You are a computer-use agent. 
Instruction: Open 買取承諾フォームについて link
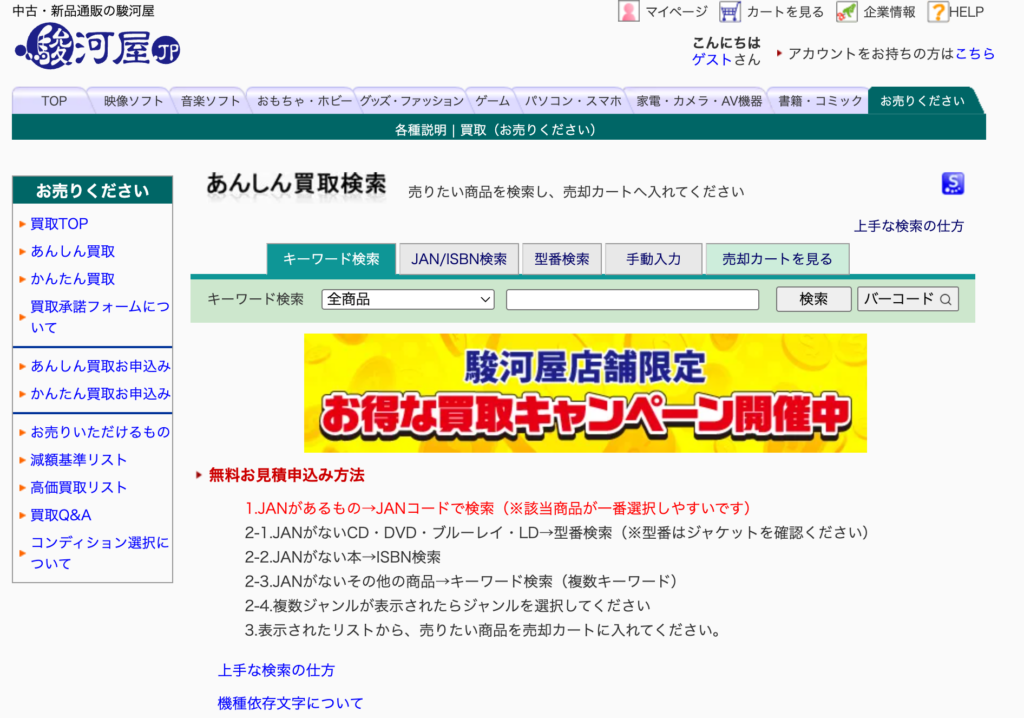[x=99, y=317]
